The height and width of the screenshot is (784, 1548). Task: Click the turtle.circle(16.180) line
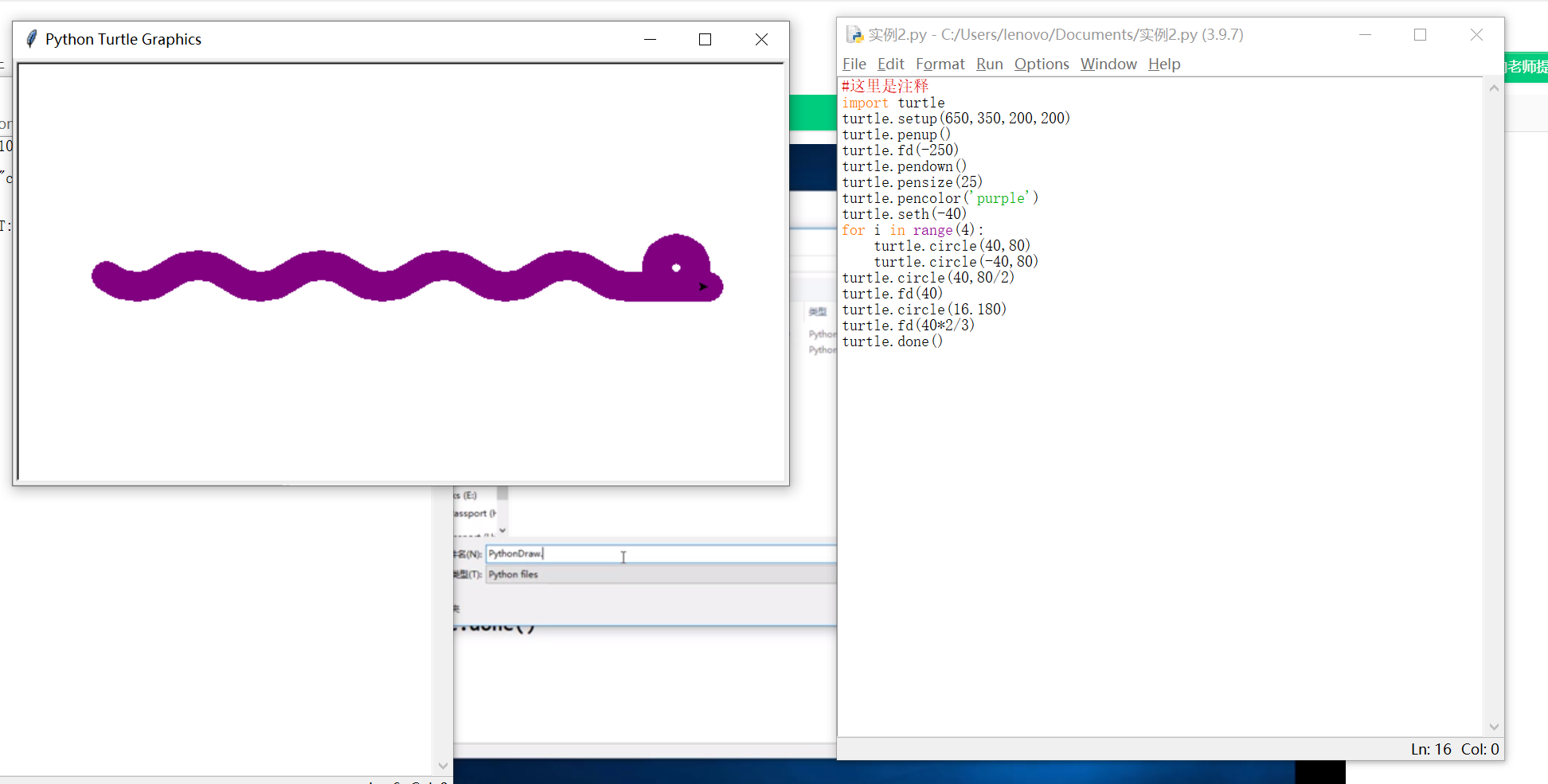pyautogui.click(x=924, y=310)
